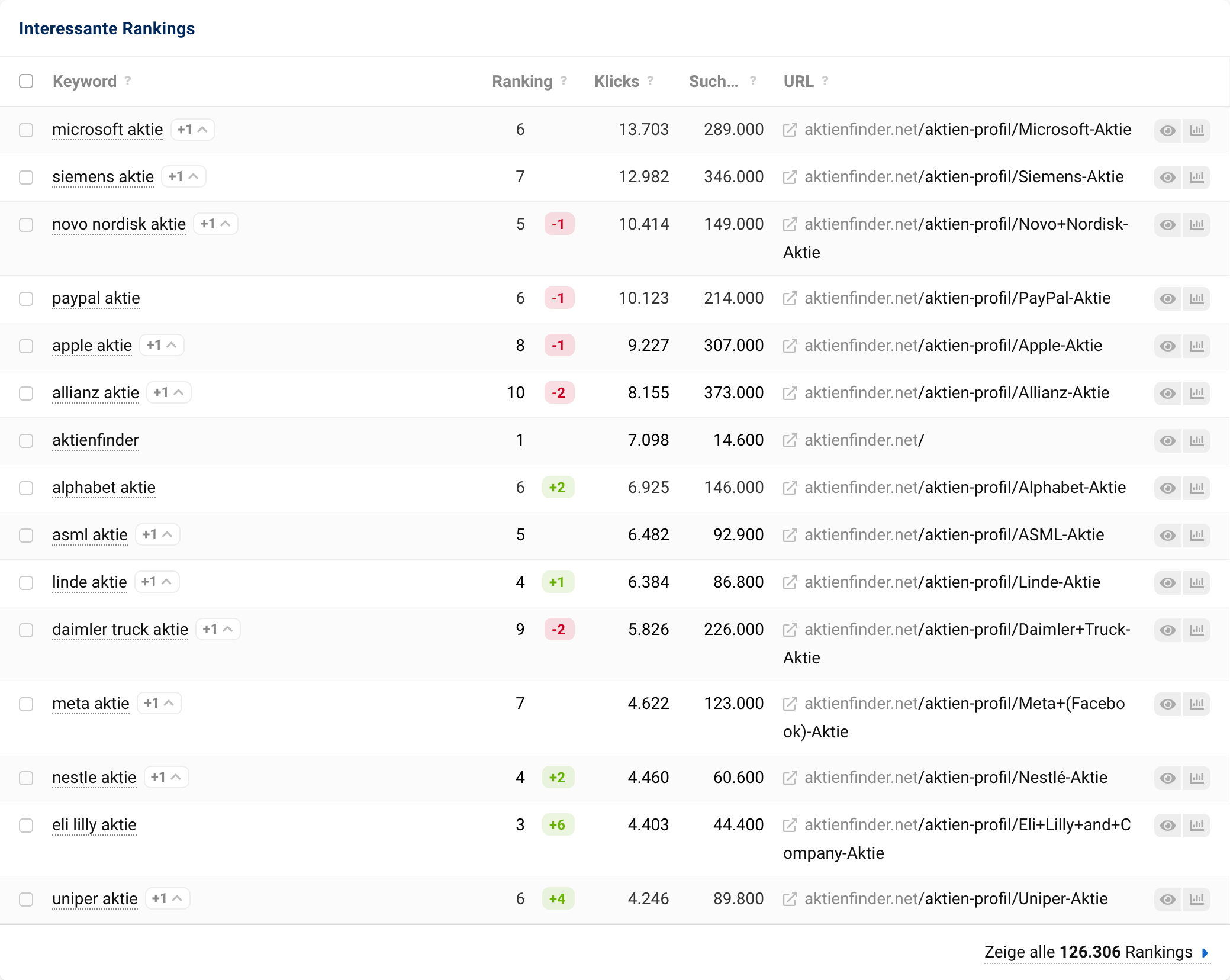The width and height of the screenshot is (1230, 980).
Task: Click Klicks value 13.703 for microsoft aktie
Action: coord(643,129)
